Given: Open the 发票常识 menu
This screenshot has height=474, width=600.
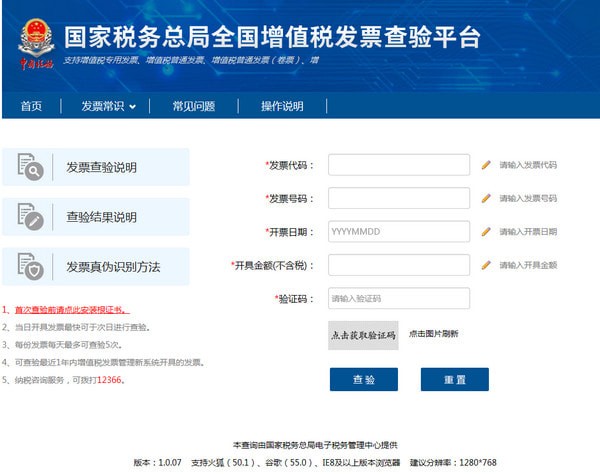Looking at the screenshot, I should coord(103,106).
